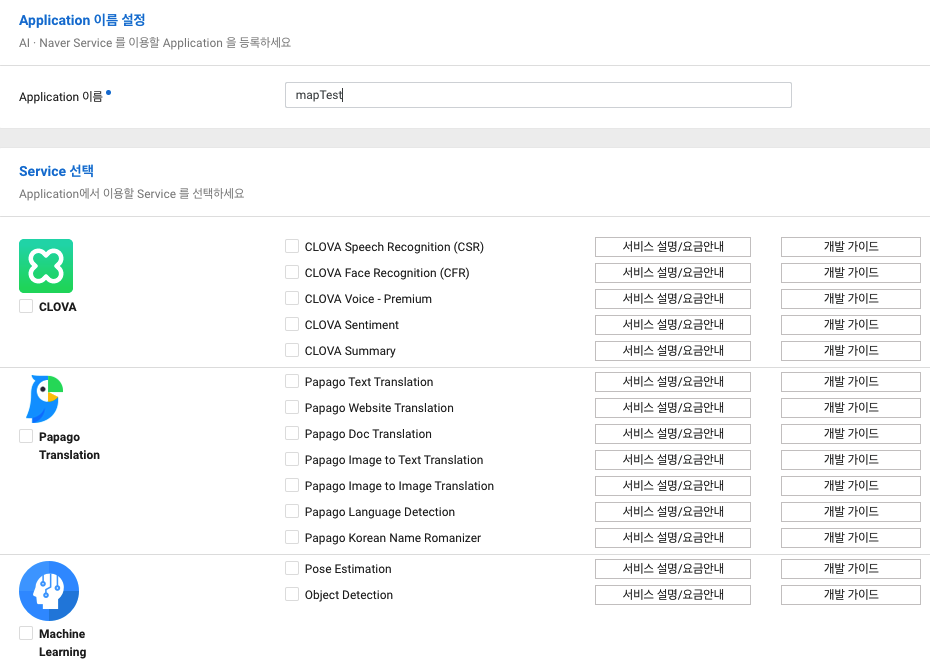This screenshot has width=930, height=664.
Task: Open 서비스 설명/요금안내 for CLOVA Speech Recognition
Action: pos(673,247)
